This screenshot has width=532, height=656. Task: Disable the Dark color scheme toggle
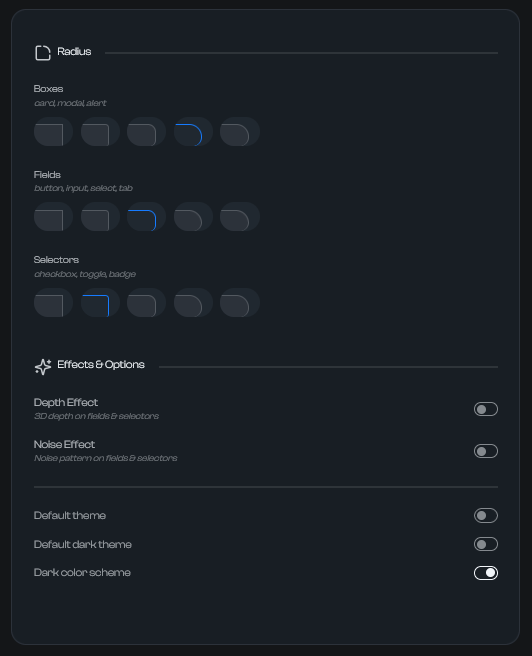[x=486, y=573]
